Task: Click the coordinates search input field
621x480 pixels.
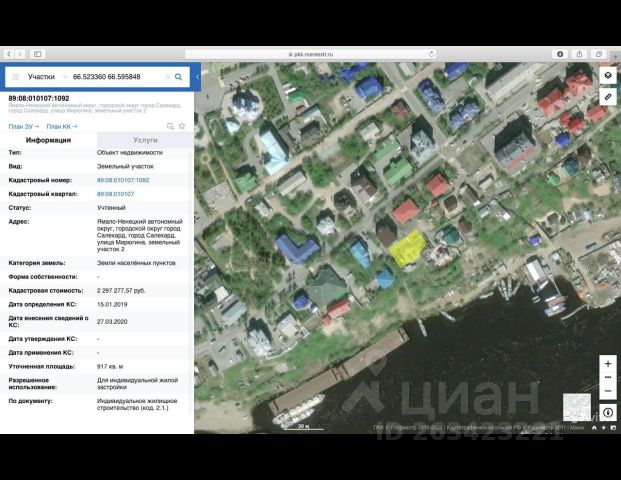Action: coord(116,76)
